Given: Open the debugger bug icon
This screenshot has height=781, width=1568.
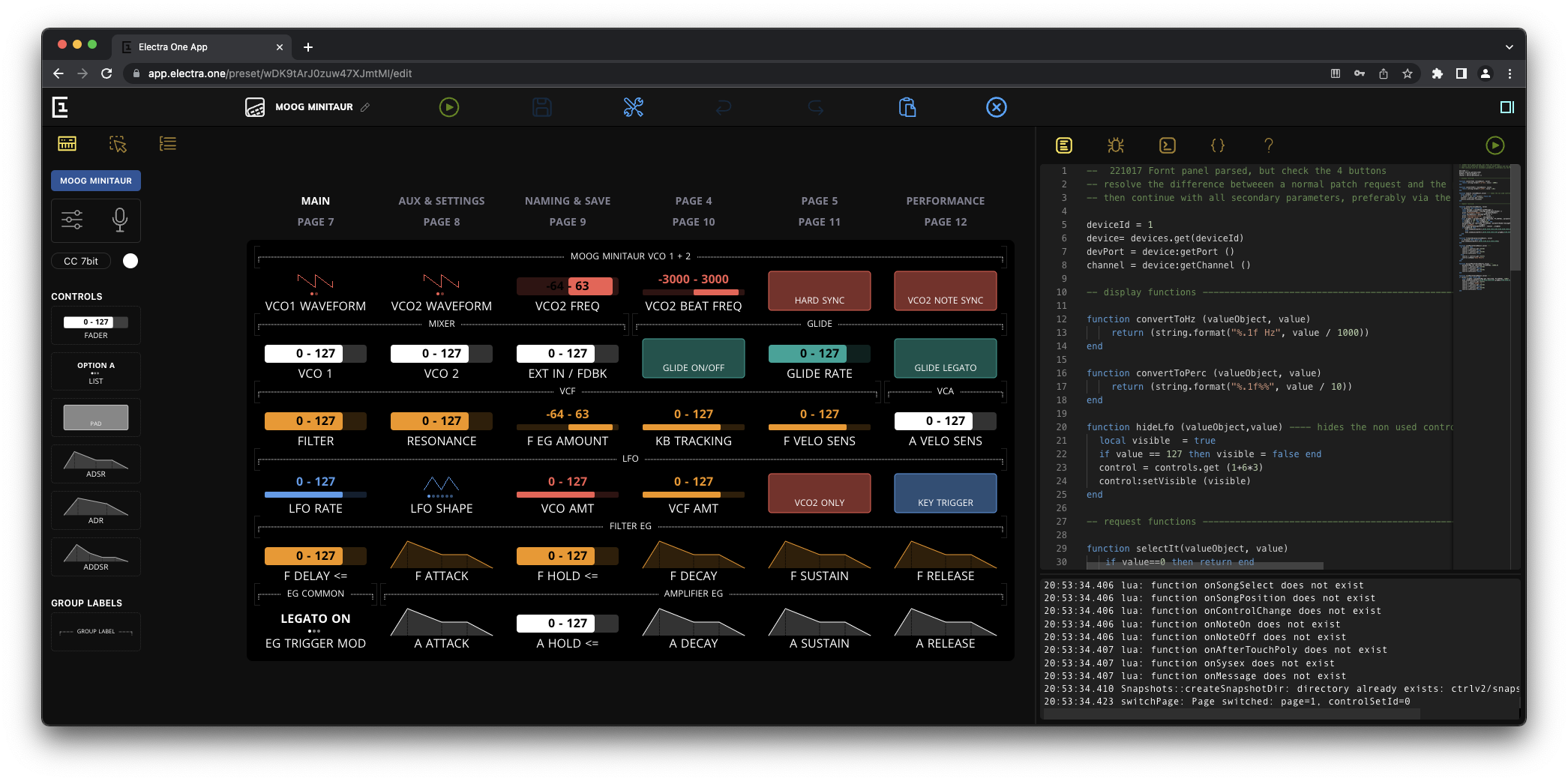Looking at the screenshot, I should point(1117,145).
